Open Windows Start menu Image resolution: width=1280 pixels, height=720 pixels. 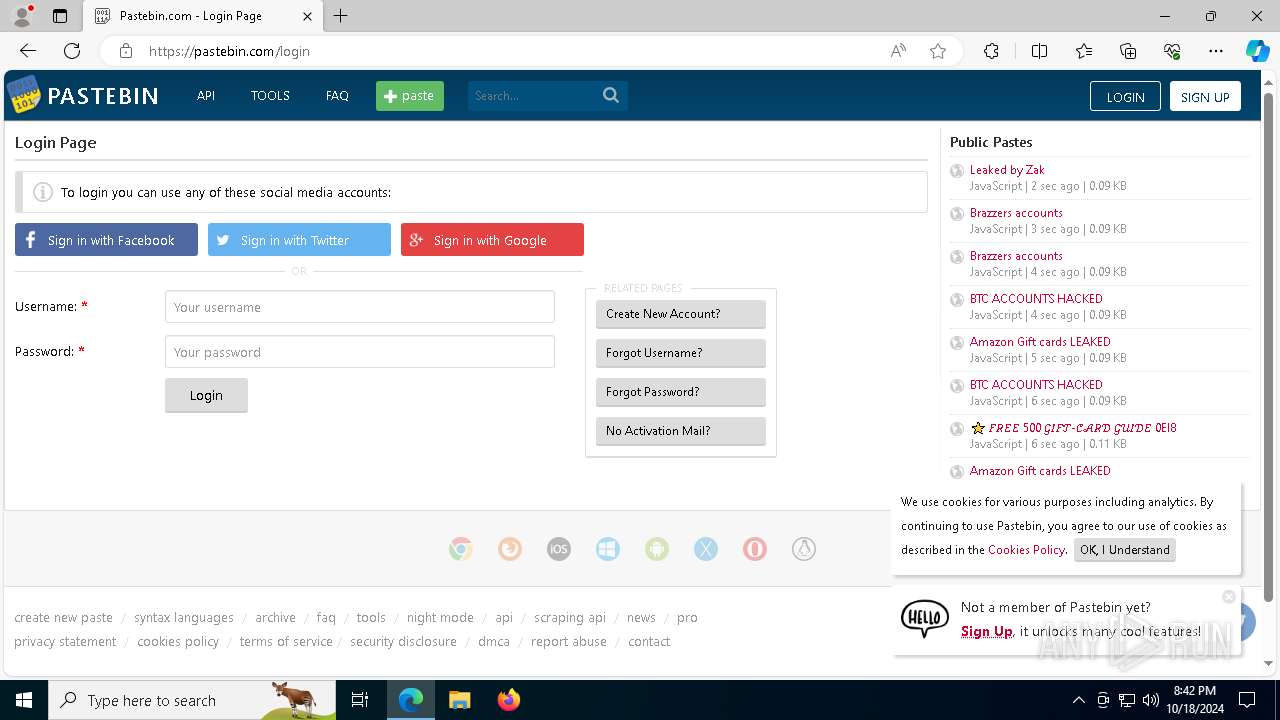(23, 700)
